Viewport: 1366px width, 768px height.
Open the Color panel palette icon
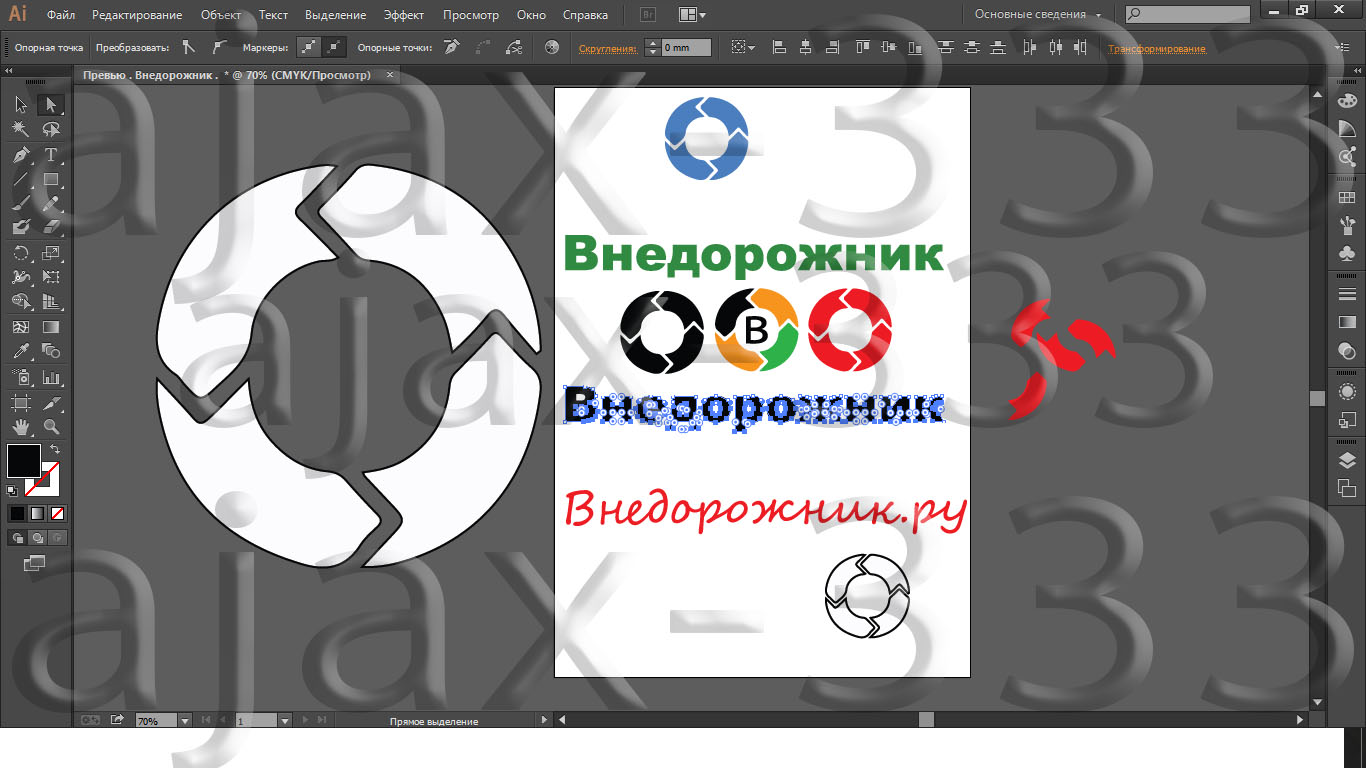tap(1347, 100)
